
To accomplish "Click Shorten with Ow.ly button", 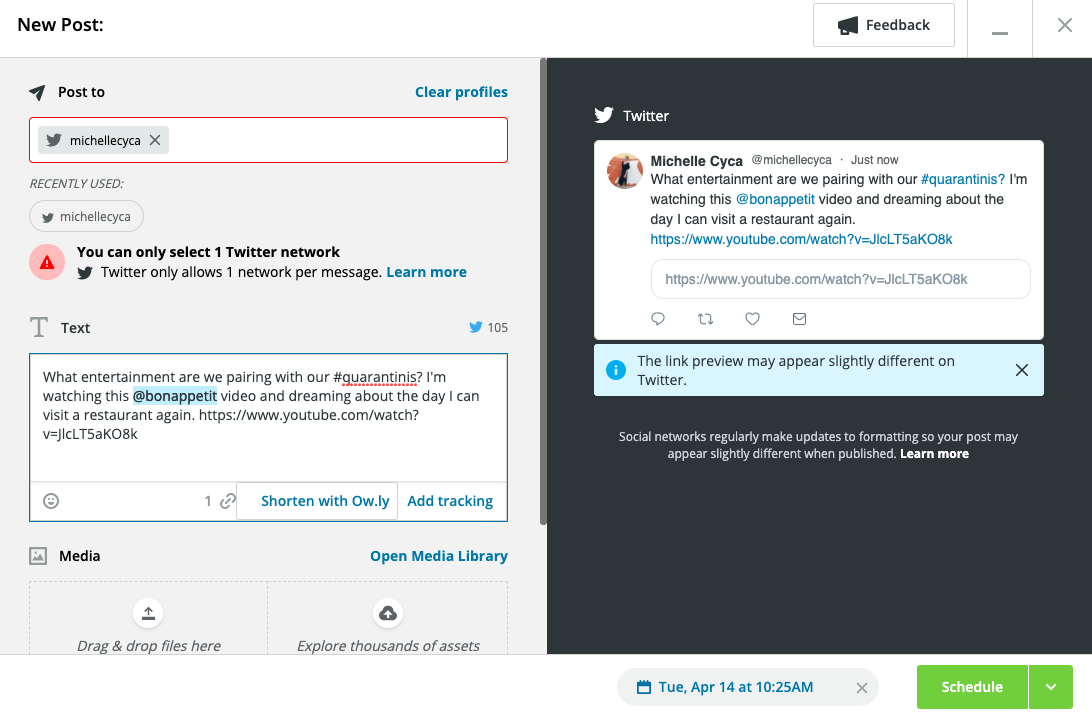I will (324, 501).
